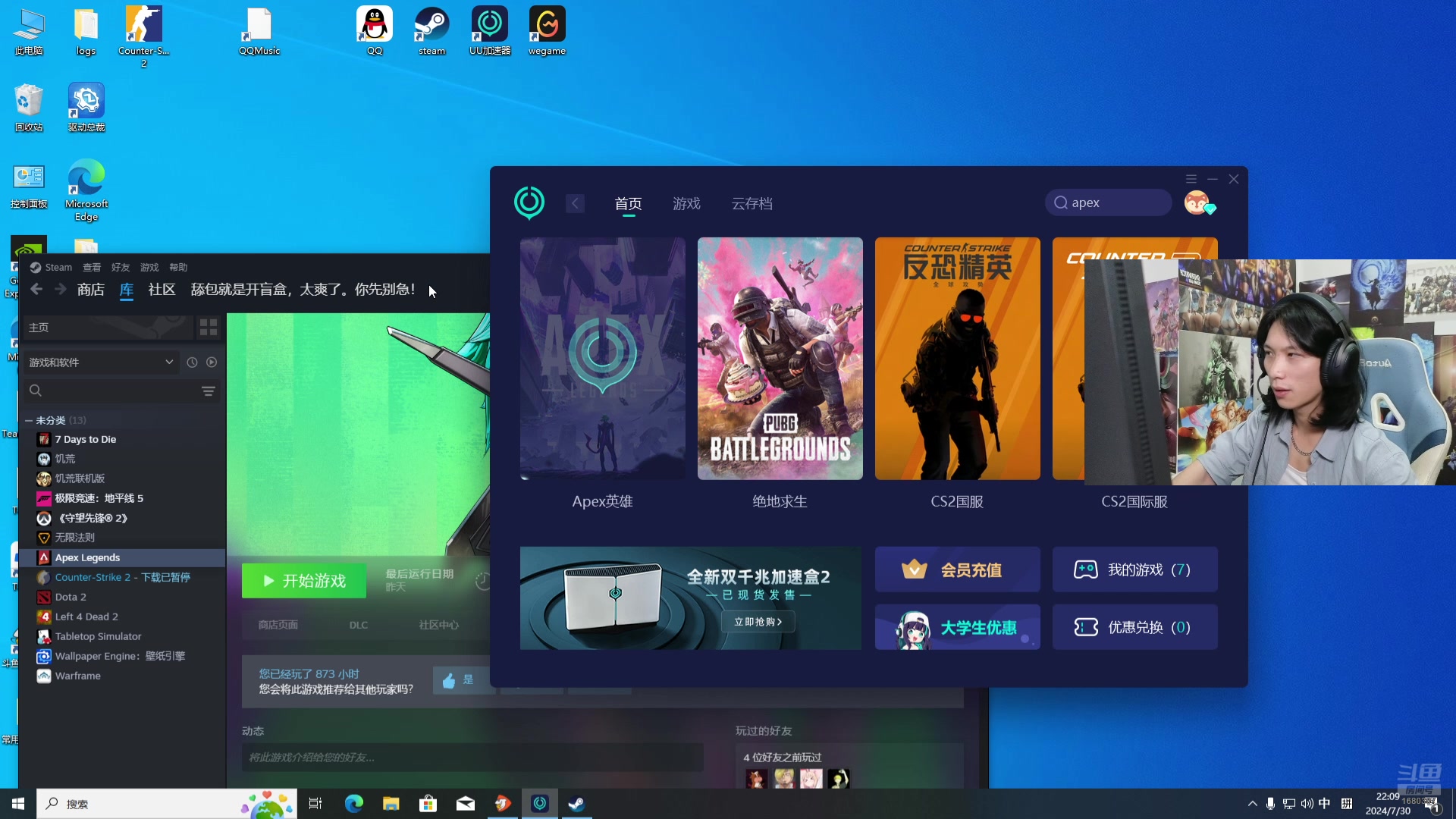This screenshot has width=1456, height=819.
Task: Click 优惠兑换 (0) button
Action: [x=1134, y=627]
